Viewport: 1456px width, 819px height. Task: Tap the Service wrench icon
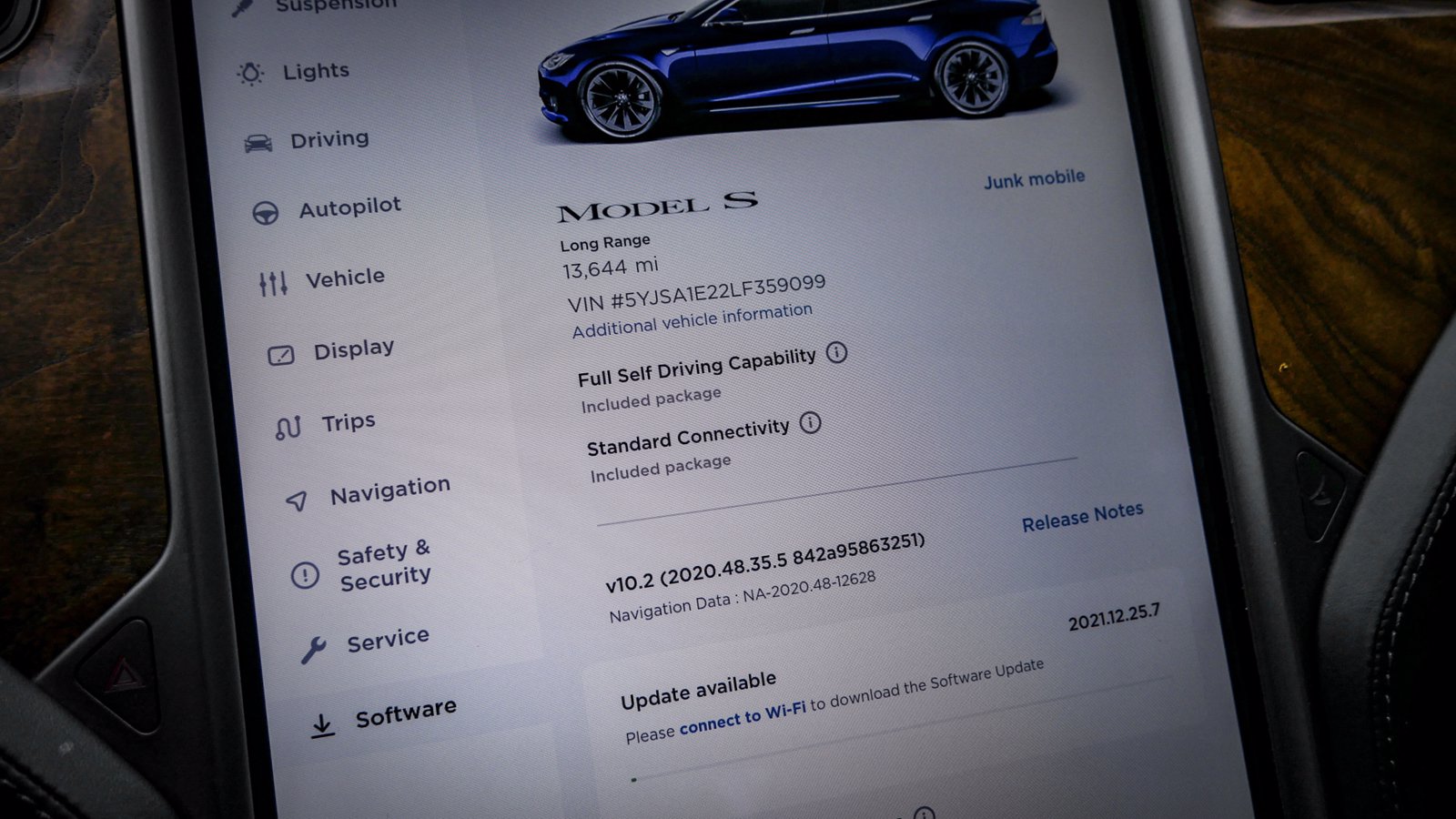(313, 649)
